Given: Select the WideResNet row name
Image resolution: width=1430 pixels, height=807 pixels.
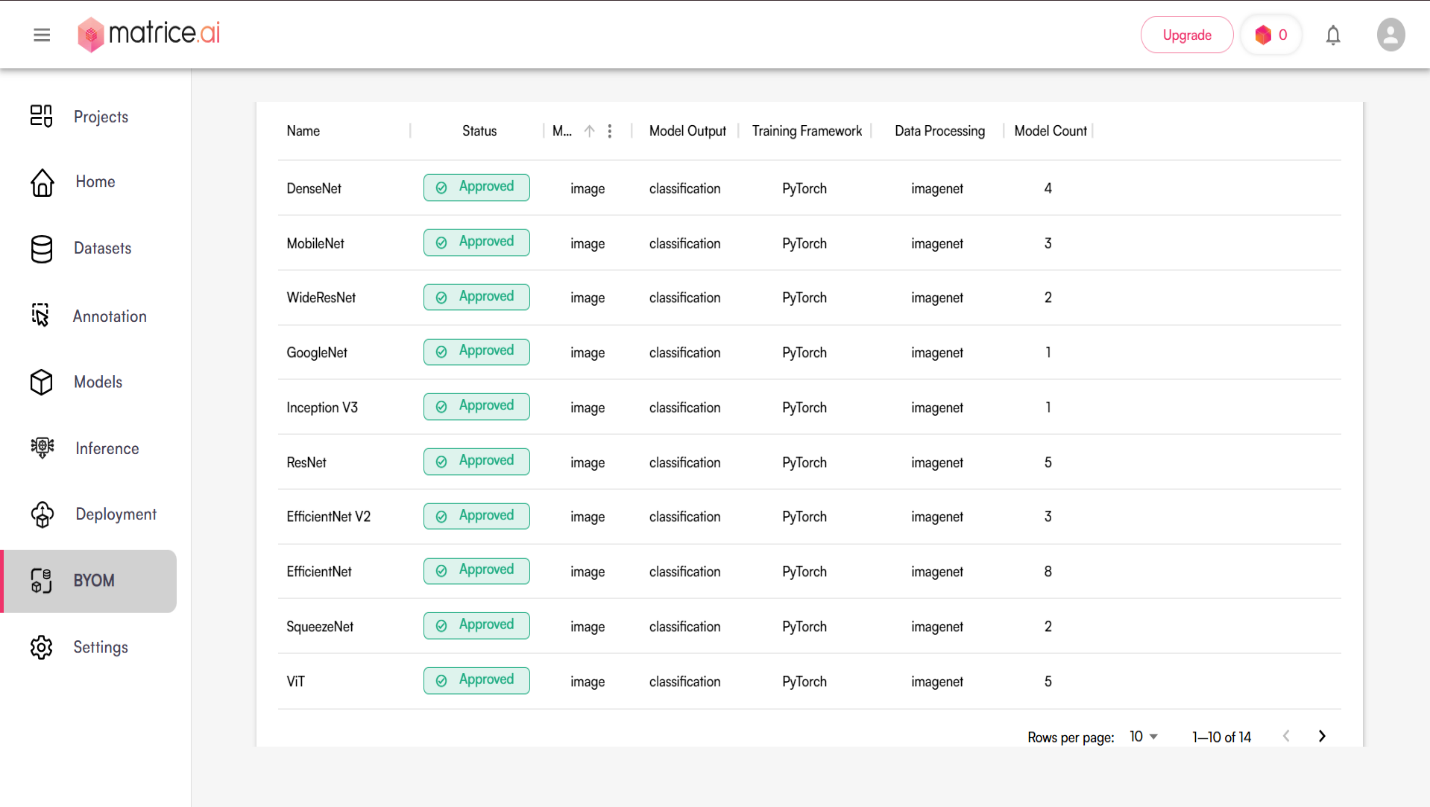Looking at the screenshot, I should tap(321, 297).
